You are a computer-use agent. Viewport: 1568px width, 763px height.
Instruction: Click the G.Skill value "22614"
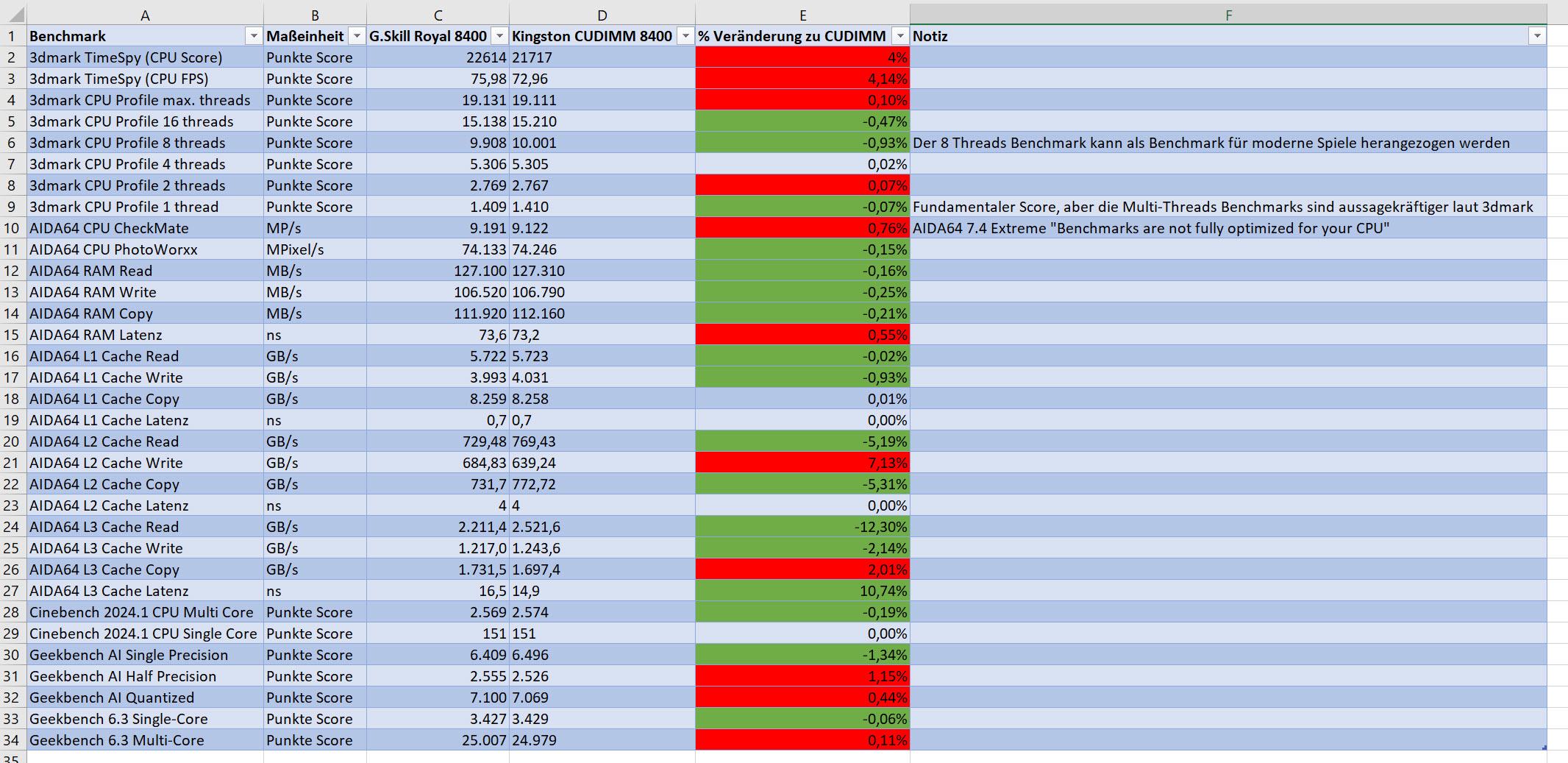coord(438,57)
